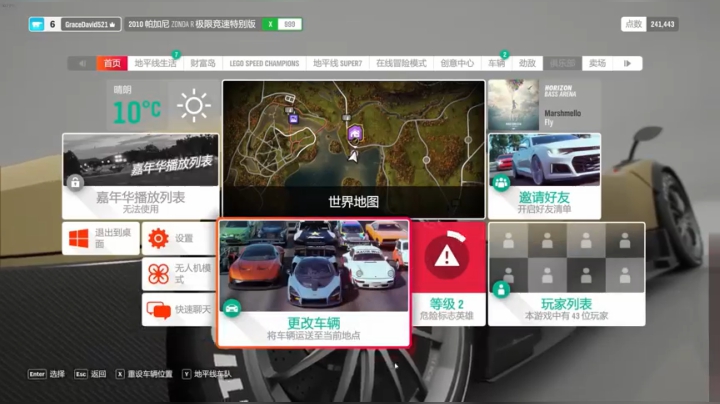Open the 等级 2 危险标志英雄 tile
This screenshot has width=720, height=404.
coord(447,274)
